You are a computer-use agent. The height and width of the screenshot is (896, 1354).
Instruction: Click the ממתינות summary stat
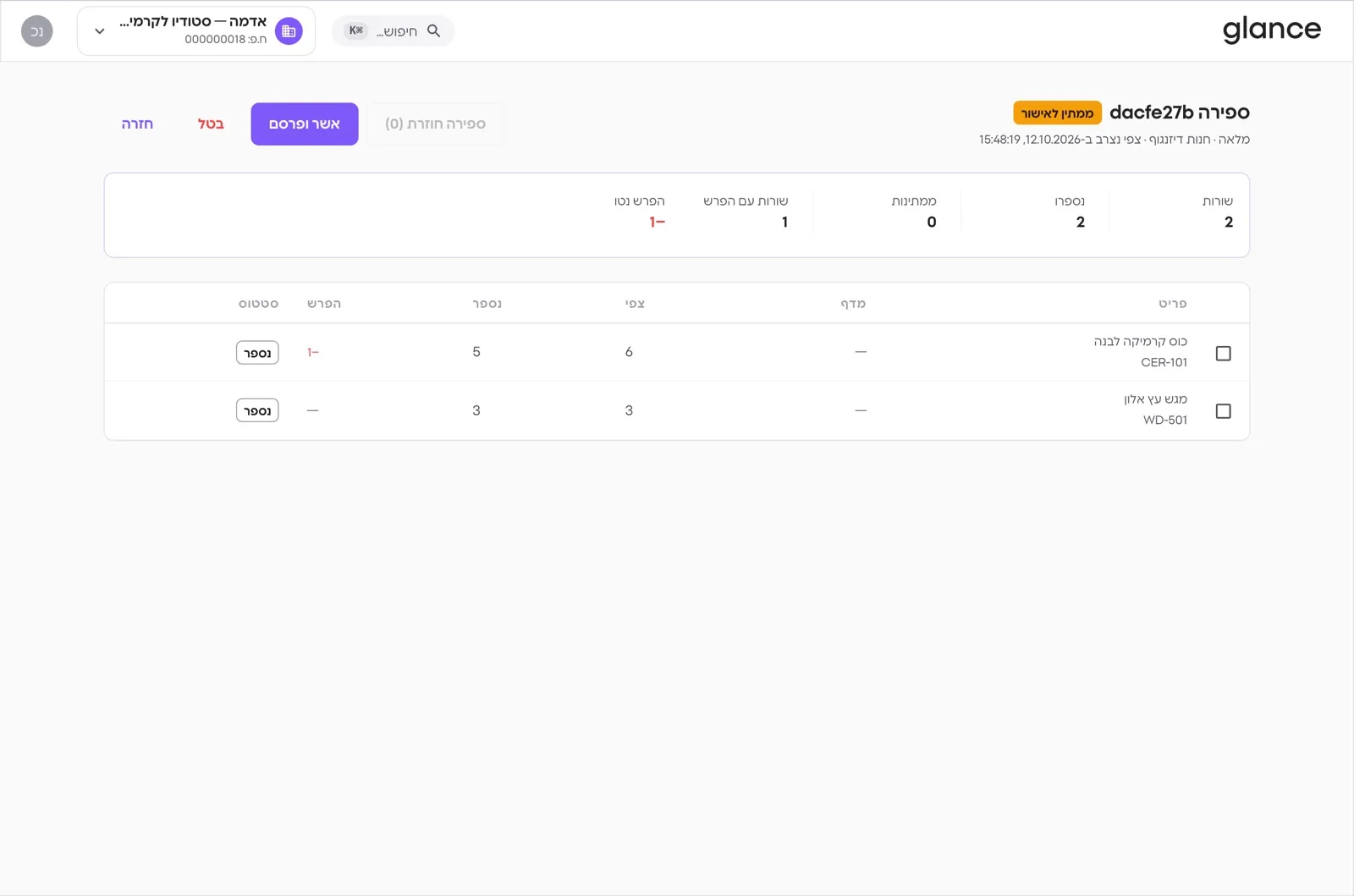click(914, 212)
